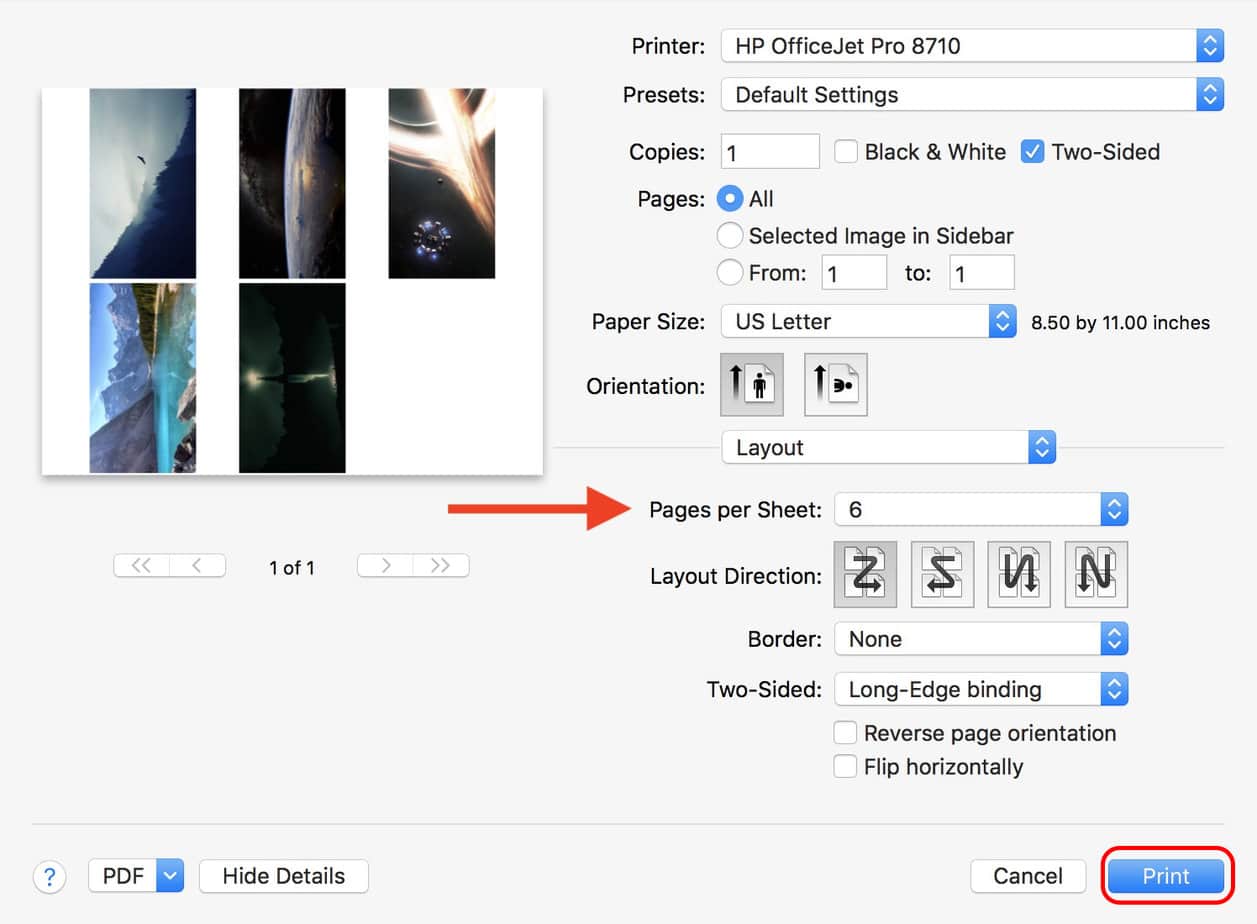
Task: Choose right-to-left then down S layout direction
Action: tap(942, 575)
